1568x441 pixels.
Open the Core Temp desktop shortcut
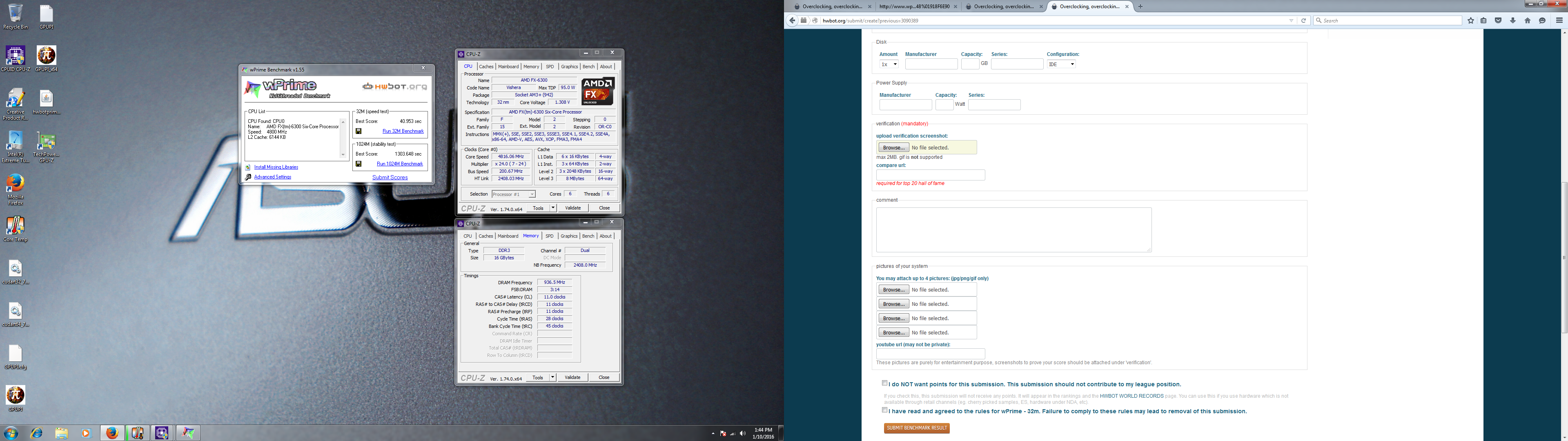(x=15, y=229)
